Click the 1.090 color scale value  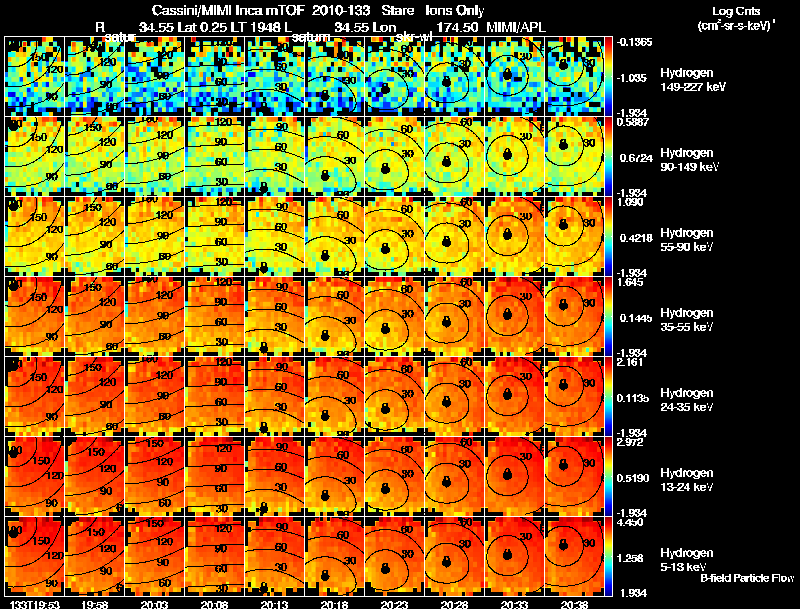pyautogui.click(x=630, y=202)
